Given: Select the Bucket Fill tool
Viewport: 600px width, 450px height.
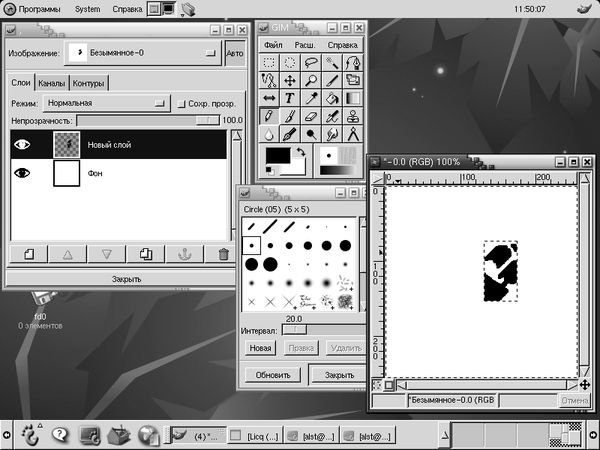Looking at the screenshot, I should [333, 98].
